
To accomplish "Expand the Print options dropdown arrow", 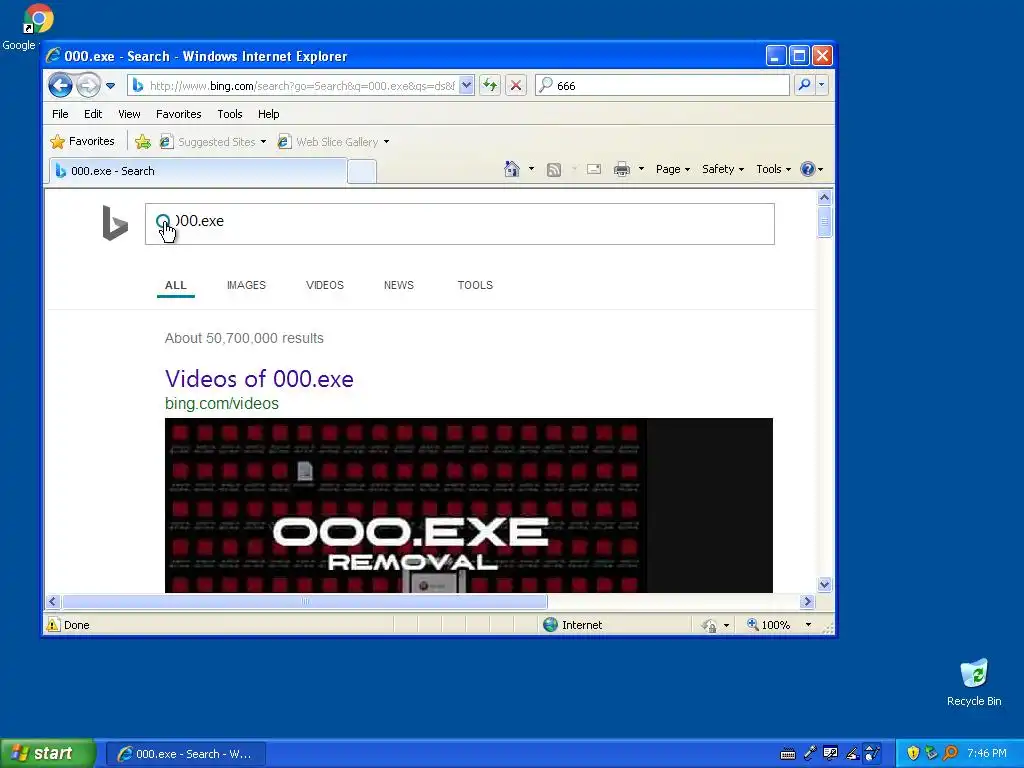I will pyautogui.click(x=641, y=169).
